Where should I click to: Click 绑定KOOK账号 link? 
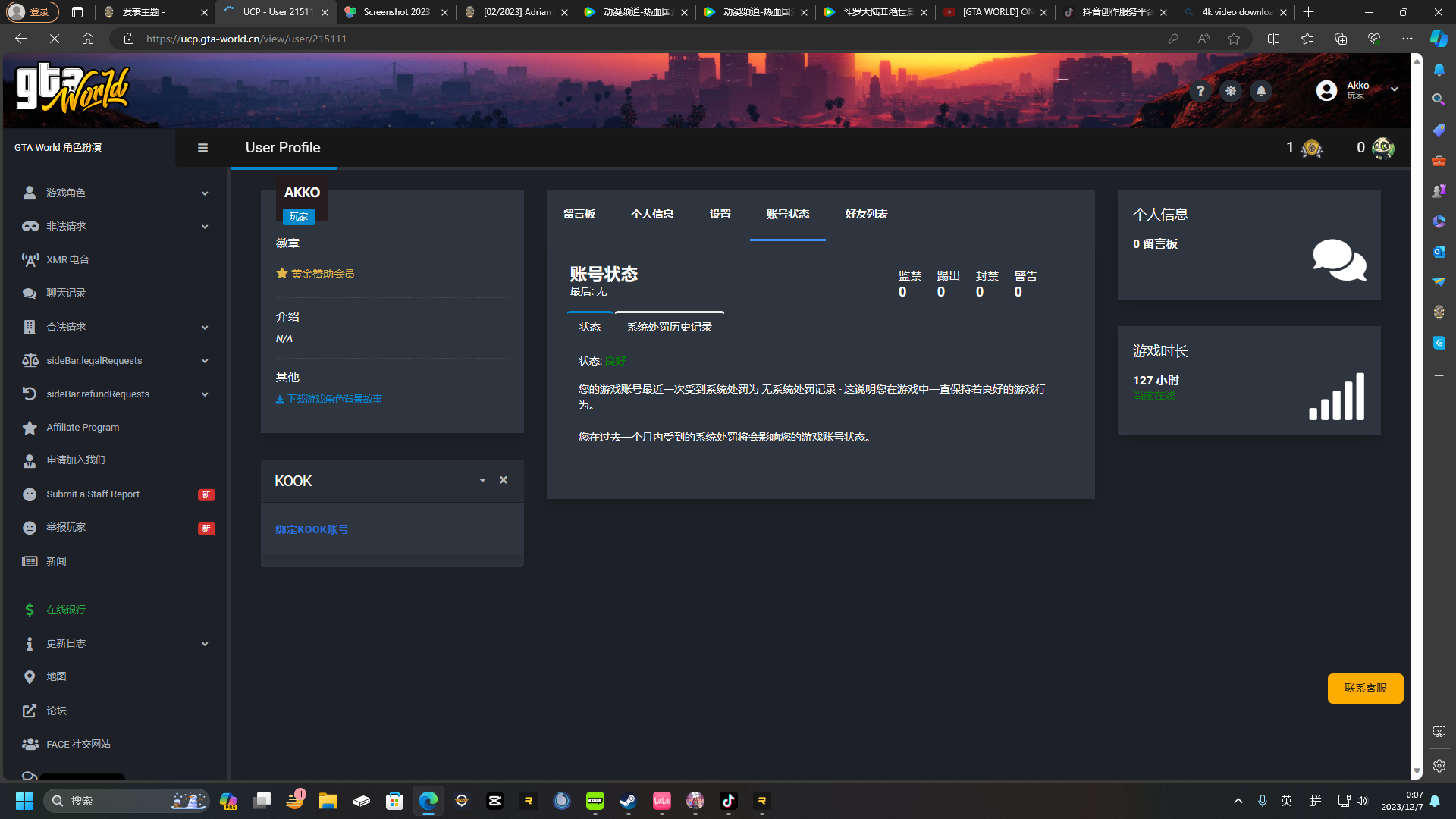pyautogui.click(x=312, y=529)
